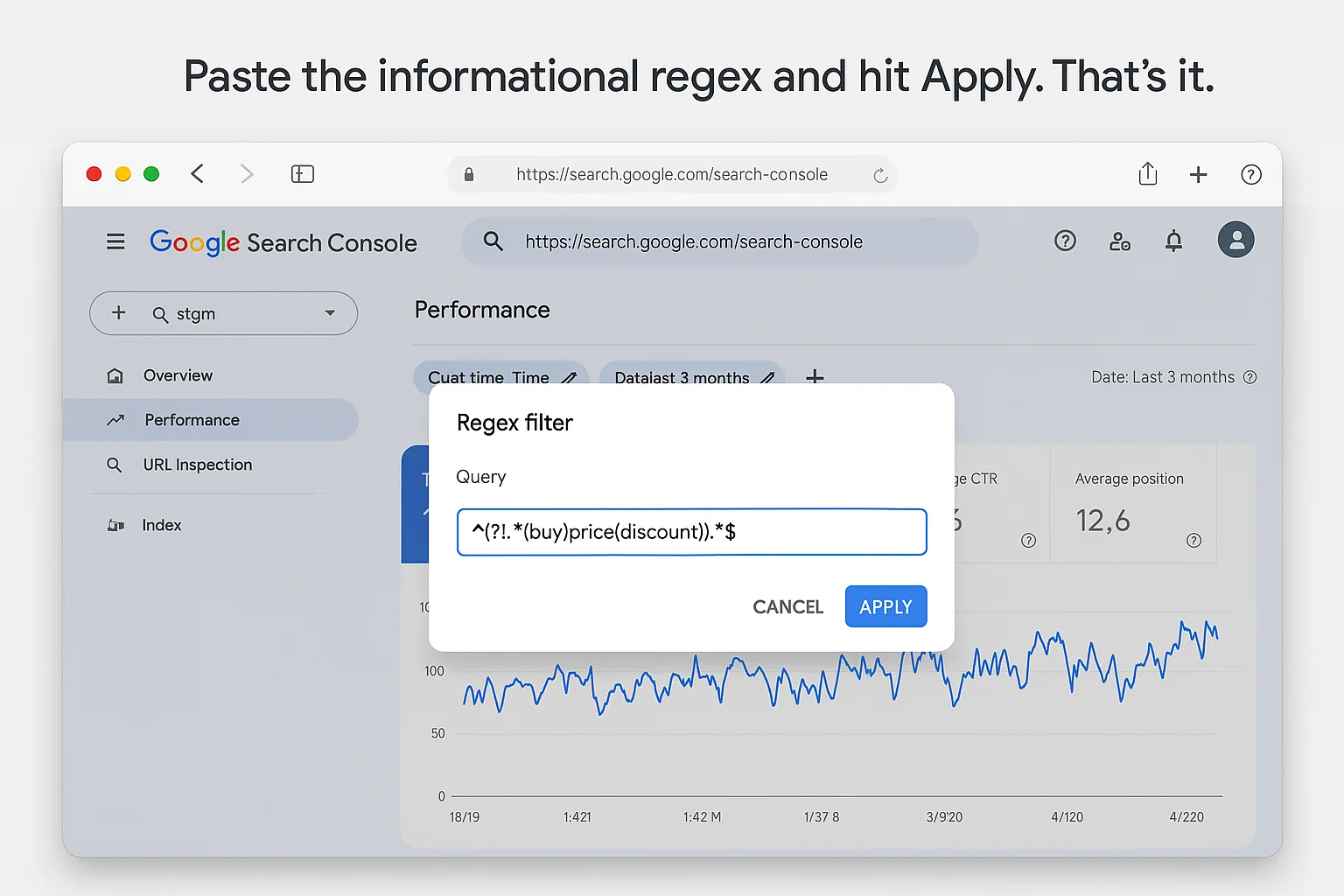
Task: Click the help question mark icon top right
Action: pos(1251,174)
